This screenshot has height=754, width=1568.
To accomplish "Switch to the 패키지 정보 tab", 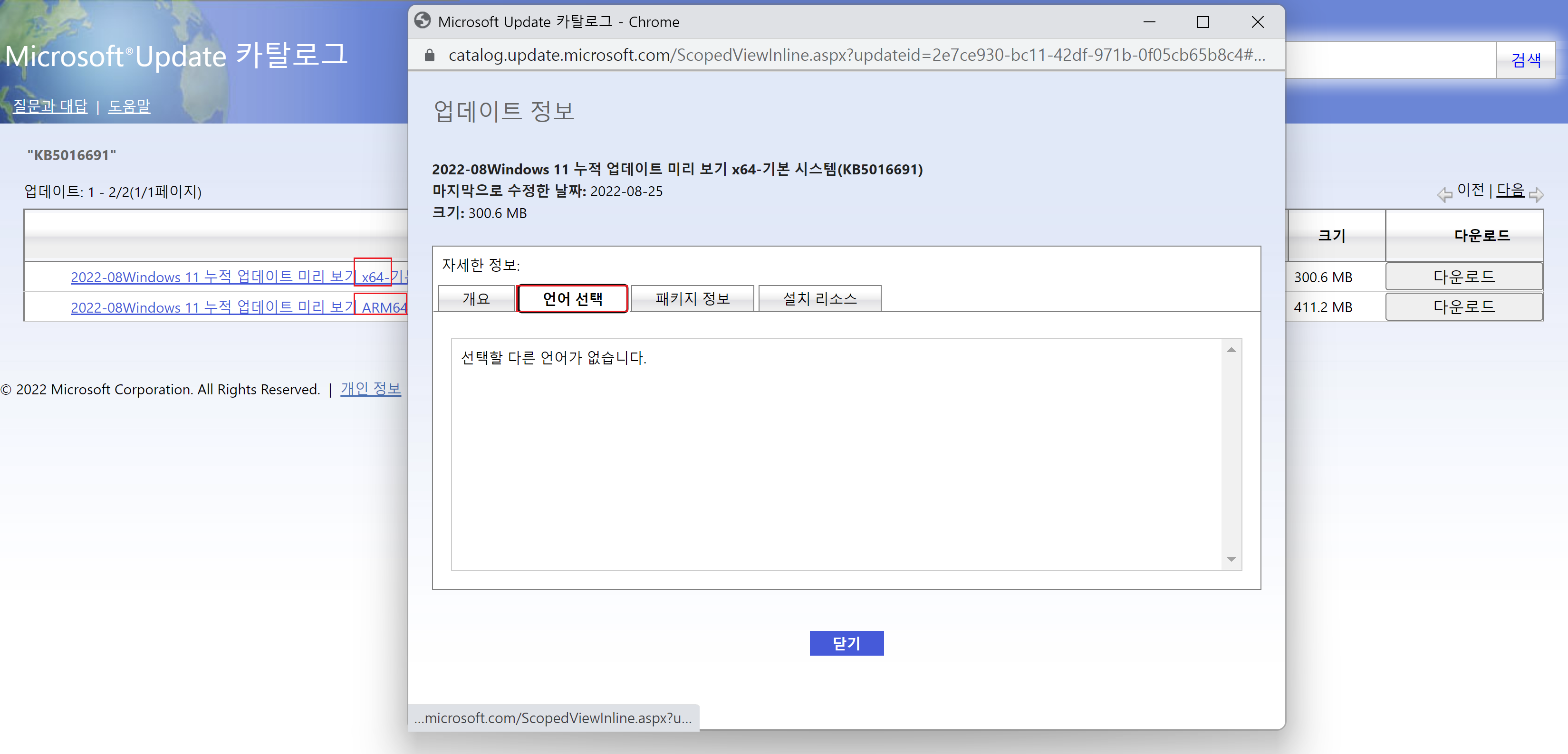I will pos(692,299).
